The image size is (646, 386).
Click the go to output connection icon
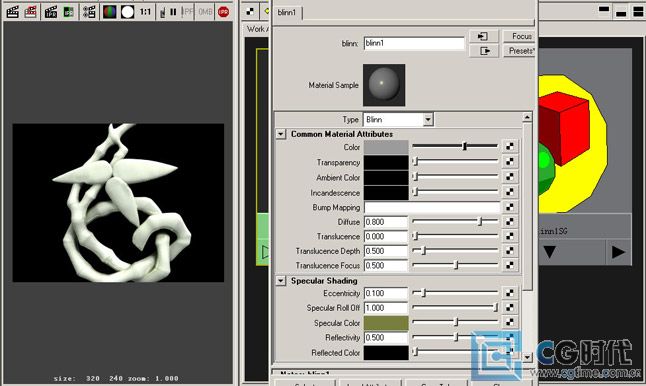pyautogui.click(x=484, y=51)
